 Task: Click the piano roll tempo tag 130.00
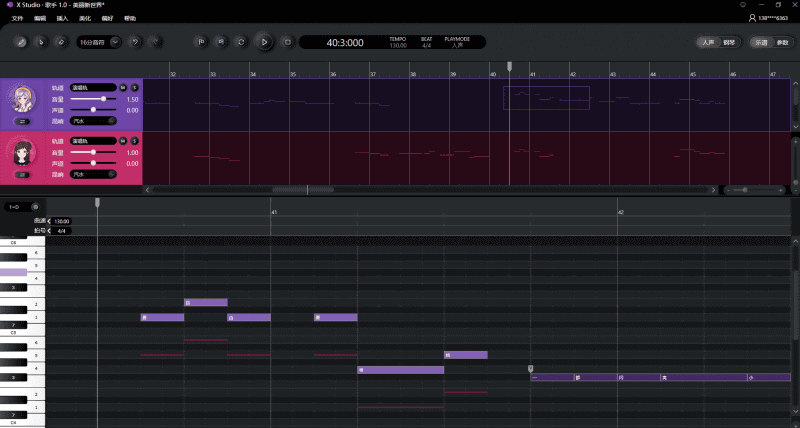62,221
